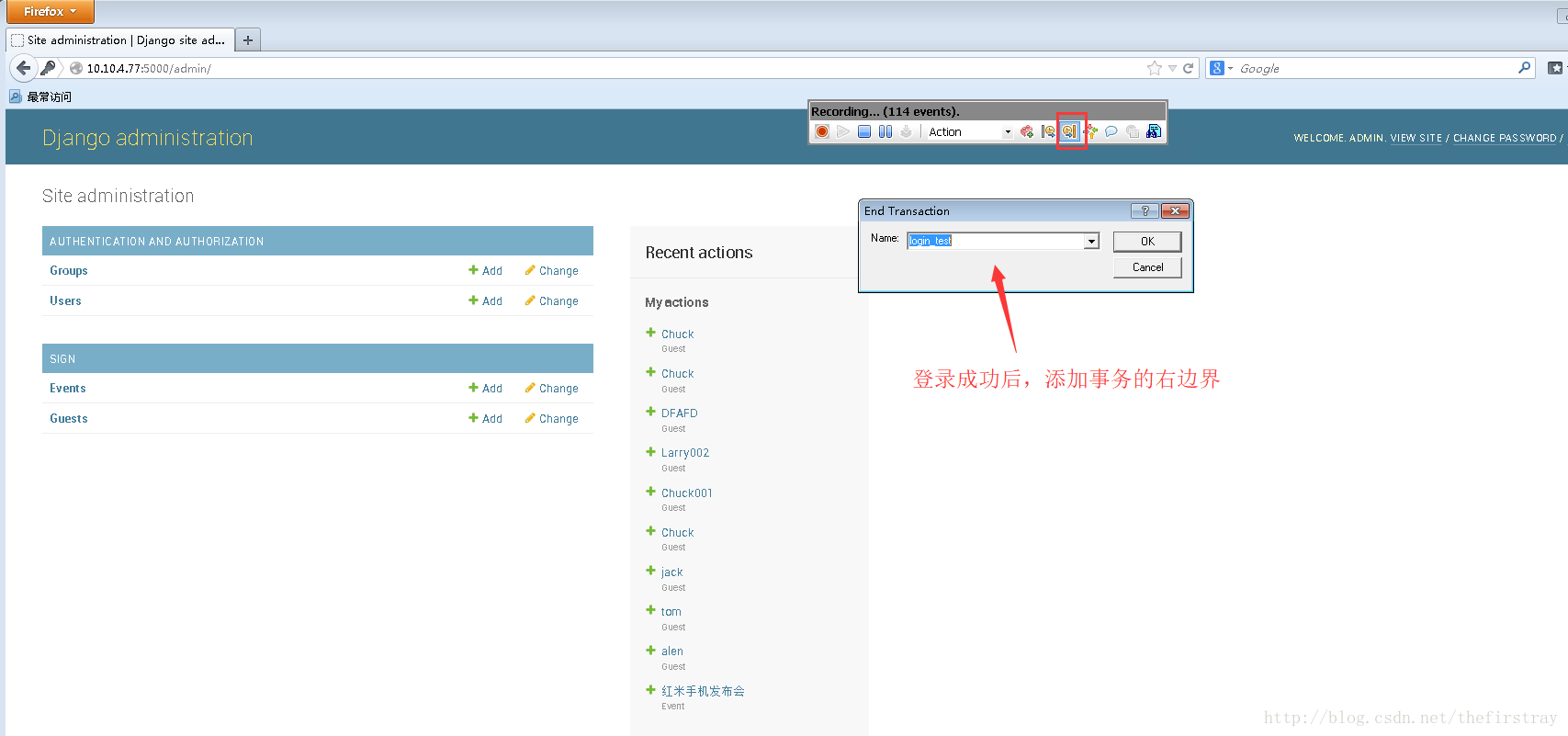Go back with the browser back arrow
The height and width of the screenshot is (736, 1568).
pyautogui.click(x=23, y=68)
